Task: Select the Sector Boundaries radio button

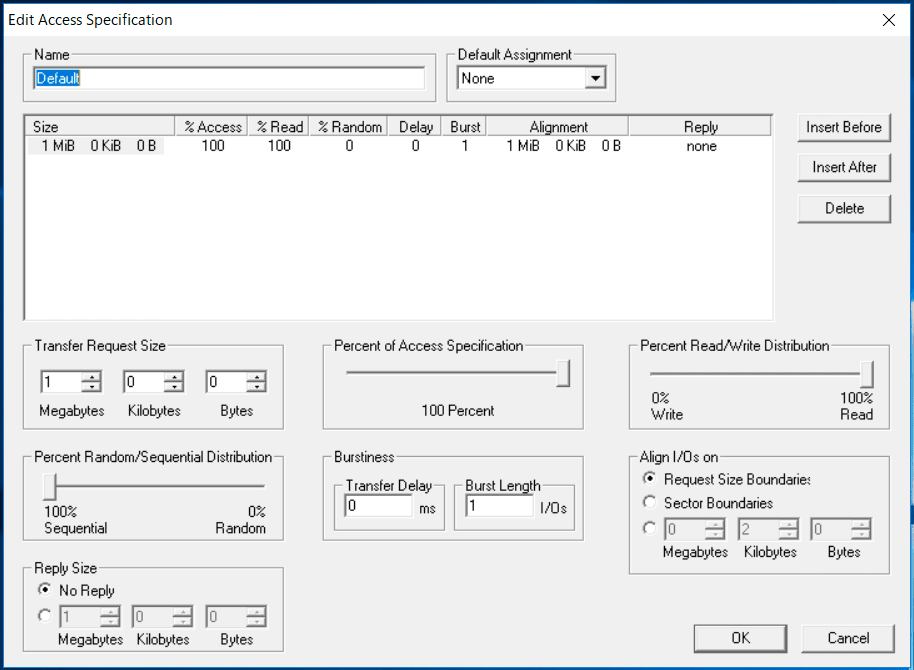Action: click(x=649, y=501)
